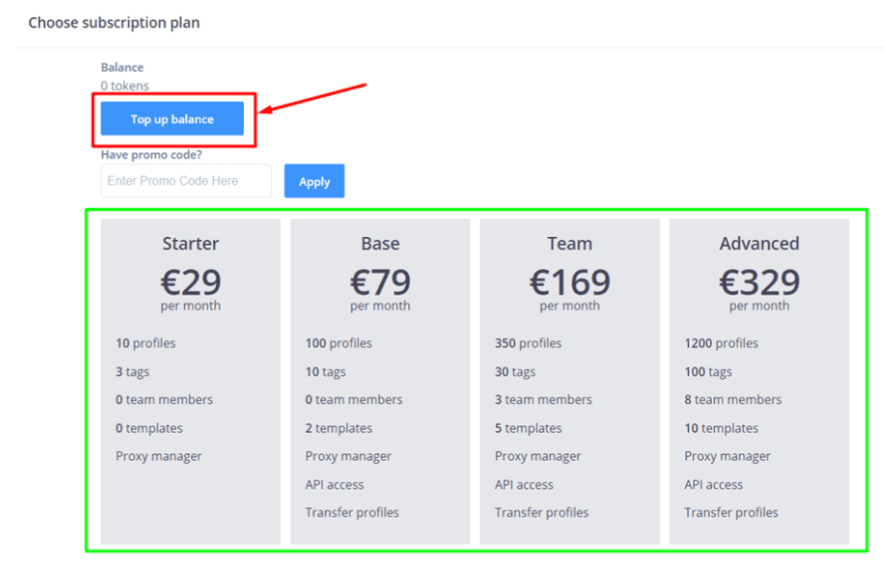Click 1200 profiles in the Advanced plan
Viewport: 884px width, 567px height.
tap(721, 343)
